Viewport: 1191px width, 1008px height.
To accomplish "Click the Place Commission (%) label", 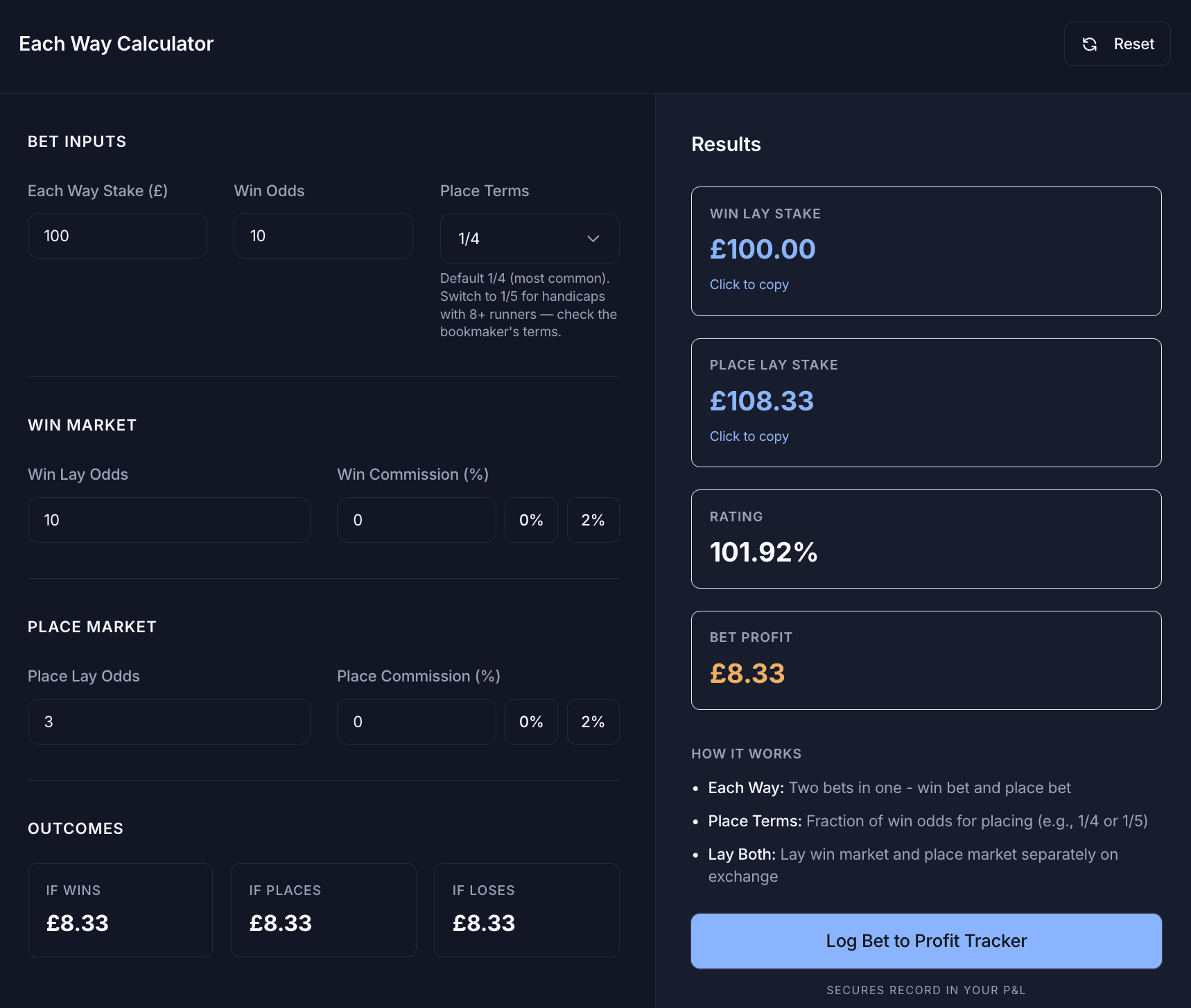I will (x=419, y=676).
